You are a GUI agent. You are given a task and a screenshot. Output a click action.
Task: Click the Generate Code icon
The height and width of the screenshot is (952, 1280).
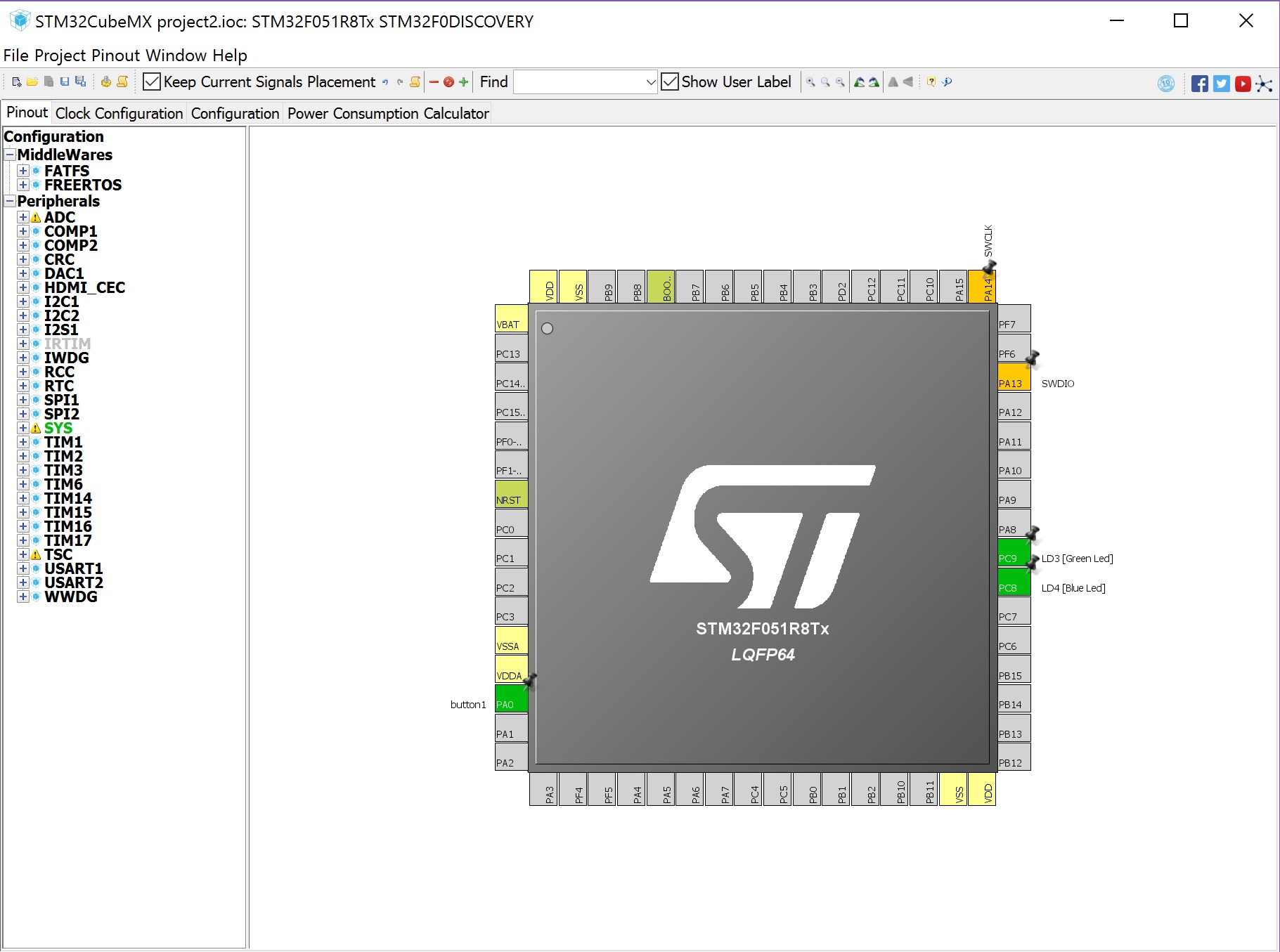coord(105,82)
